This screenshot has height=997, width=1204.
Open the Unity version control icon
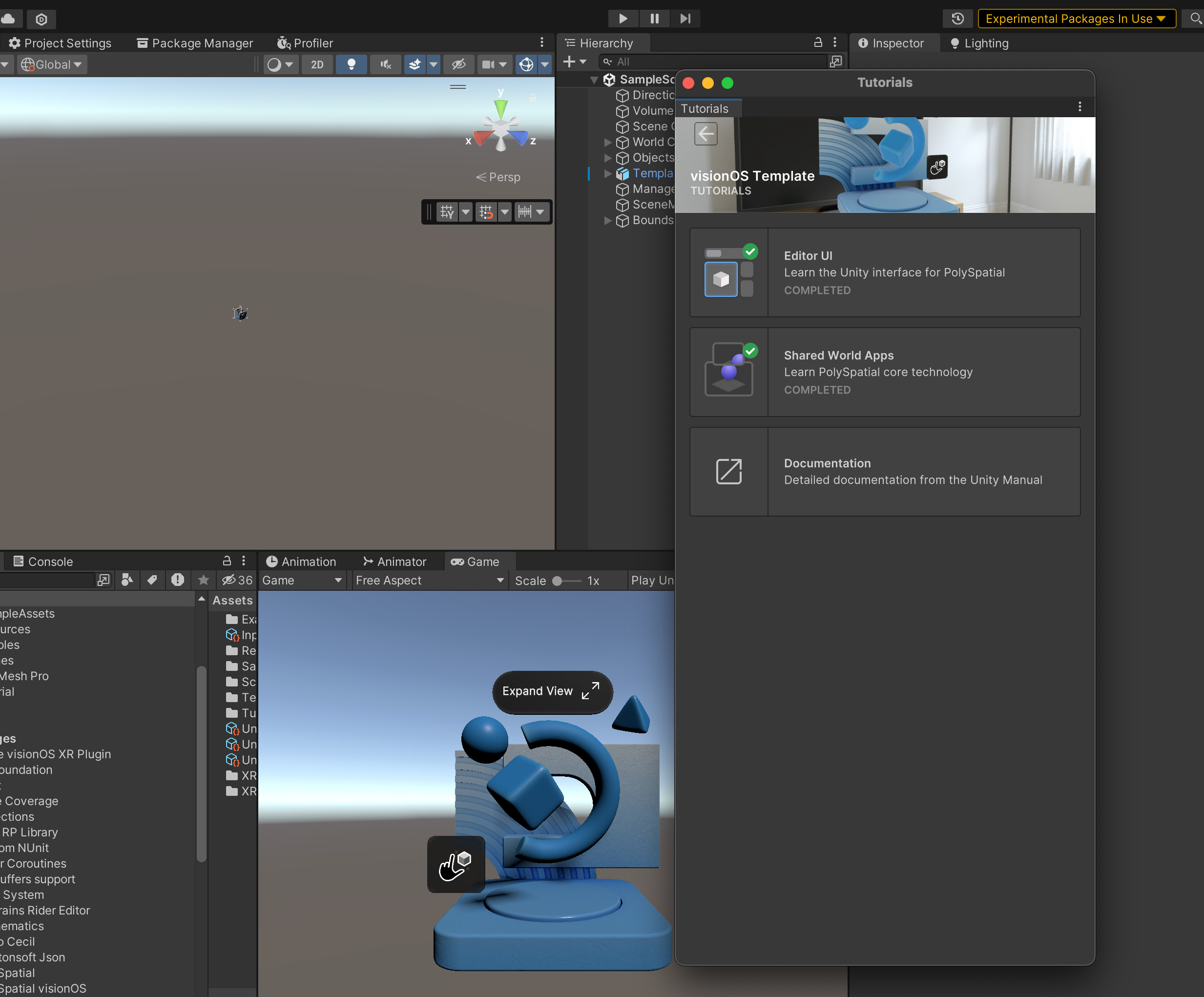tap(42, 19)
